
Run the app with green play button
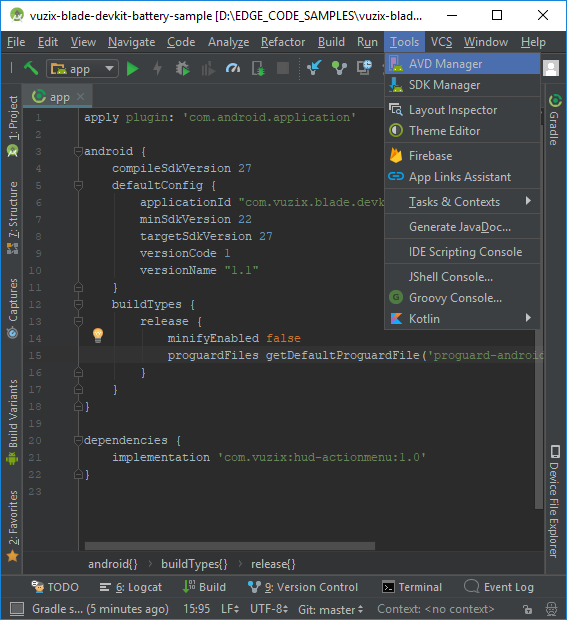coord(132,69)
